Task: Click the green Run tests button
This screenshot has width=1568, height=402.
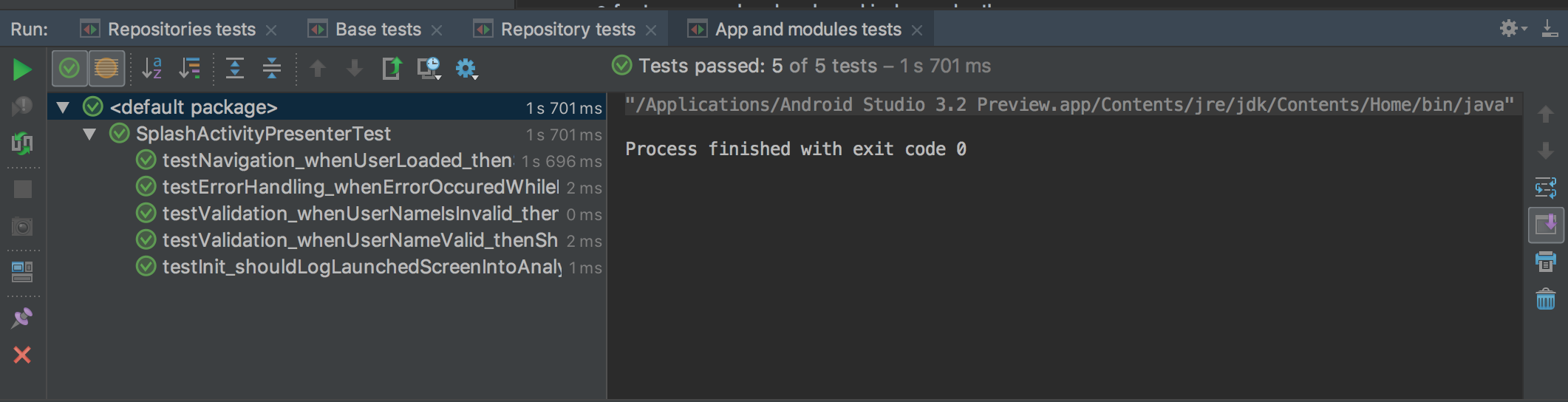Action: (22, 69)
